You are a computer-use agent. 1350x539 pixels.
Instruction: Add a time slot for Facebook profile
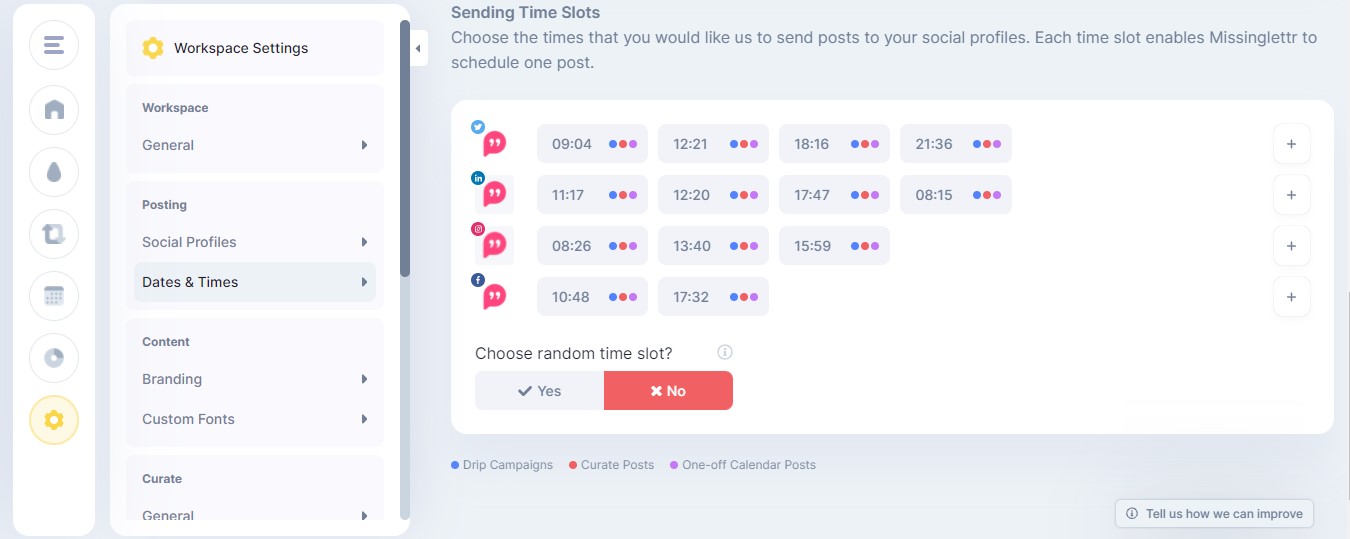click(1291, 297)
